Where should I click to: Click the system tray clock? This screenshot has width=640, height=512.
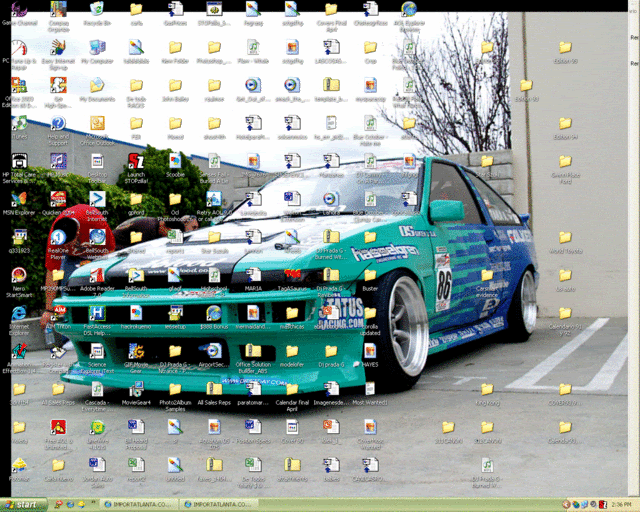pos(623,505)
